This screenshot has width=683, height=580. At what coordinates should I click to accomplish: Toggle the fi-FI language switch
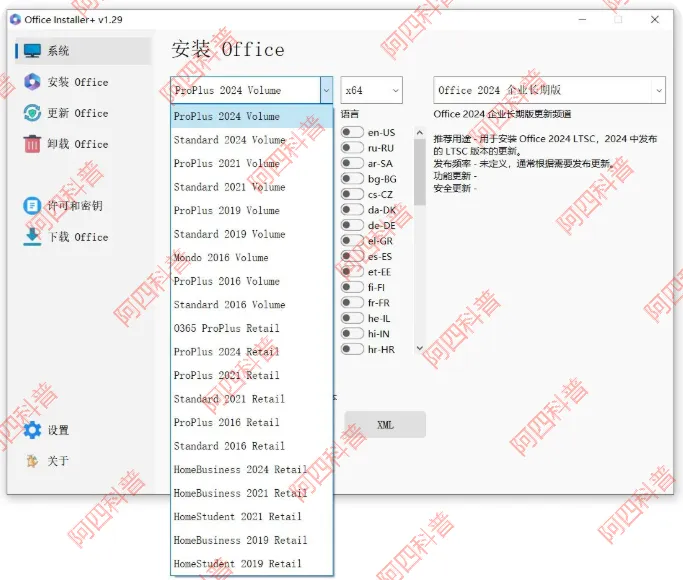tap(352, 287)
